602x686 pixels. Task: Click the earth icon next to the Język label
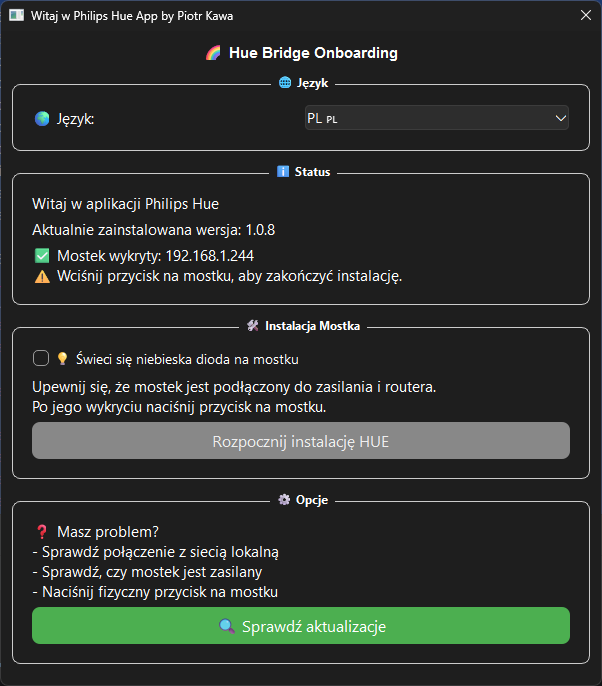pyautogui.click(x=42, y=119)
